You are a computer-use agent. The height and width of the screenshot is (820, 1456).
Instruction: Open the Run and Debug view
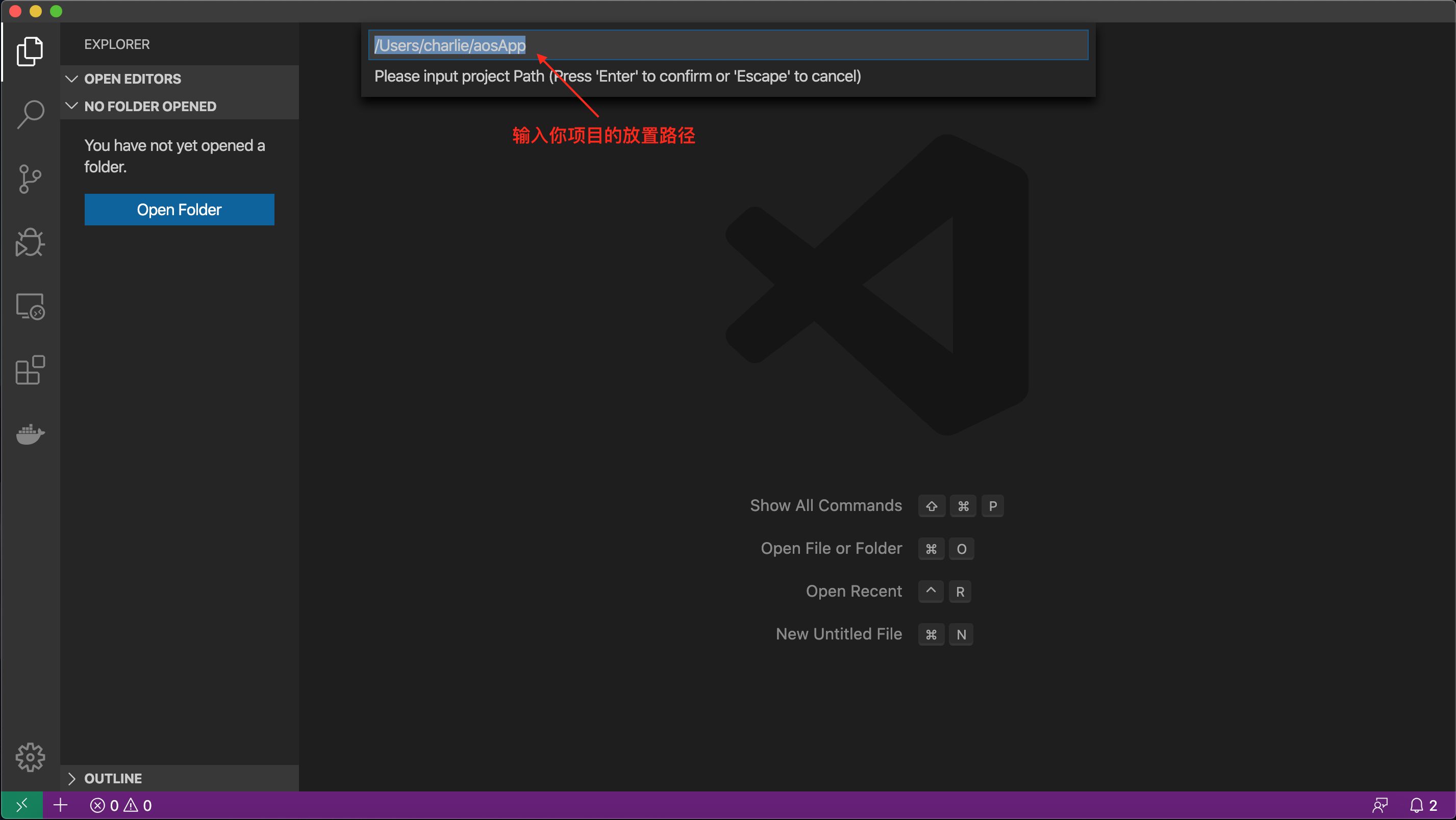[30, 242]
